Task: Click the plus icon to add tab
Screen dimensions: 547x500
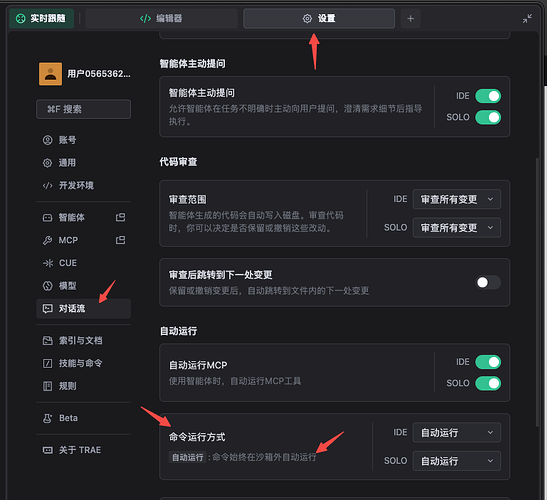Action: [x=410, y=18]
